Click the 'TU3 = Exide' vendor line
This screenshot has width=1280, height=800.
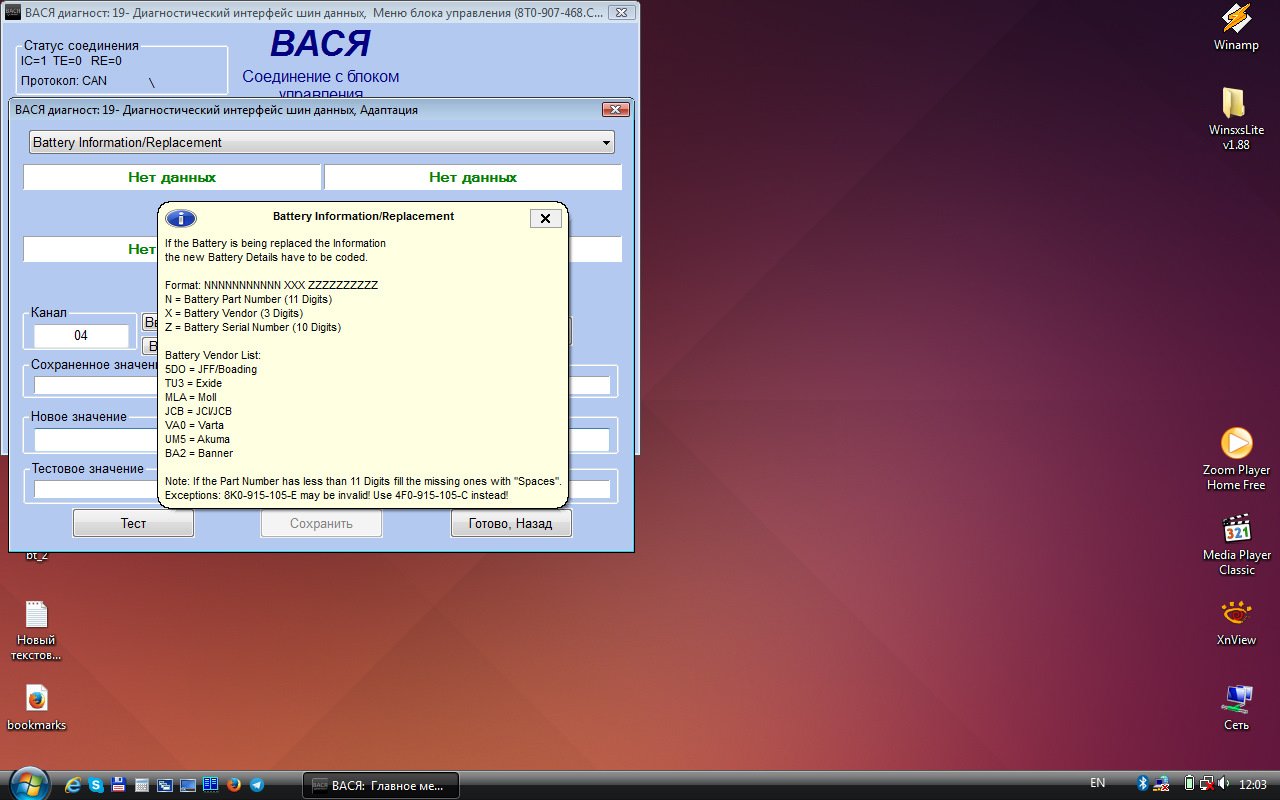point(194,383)
